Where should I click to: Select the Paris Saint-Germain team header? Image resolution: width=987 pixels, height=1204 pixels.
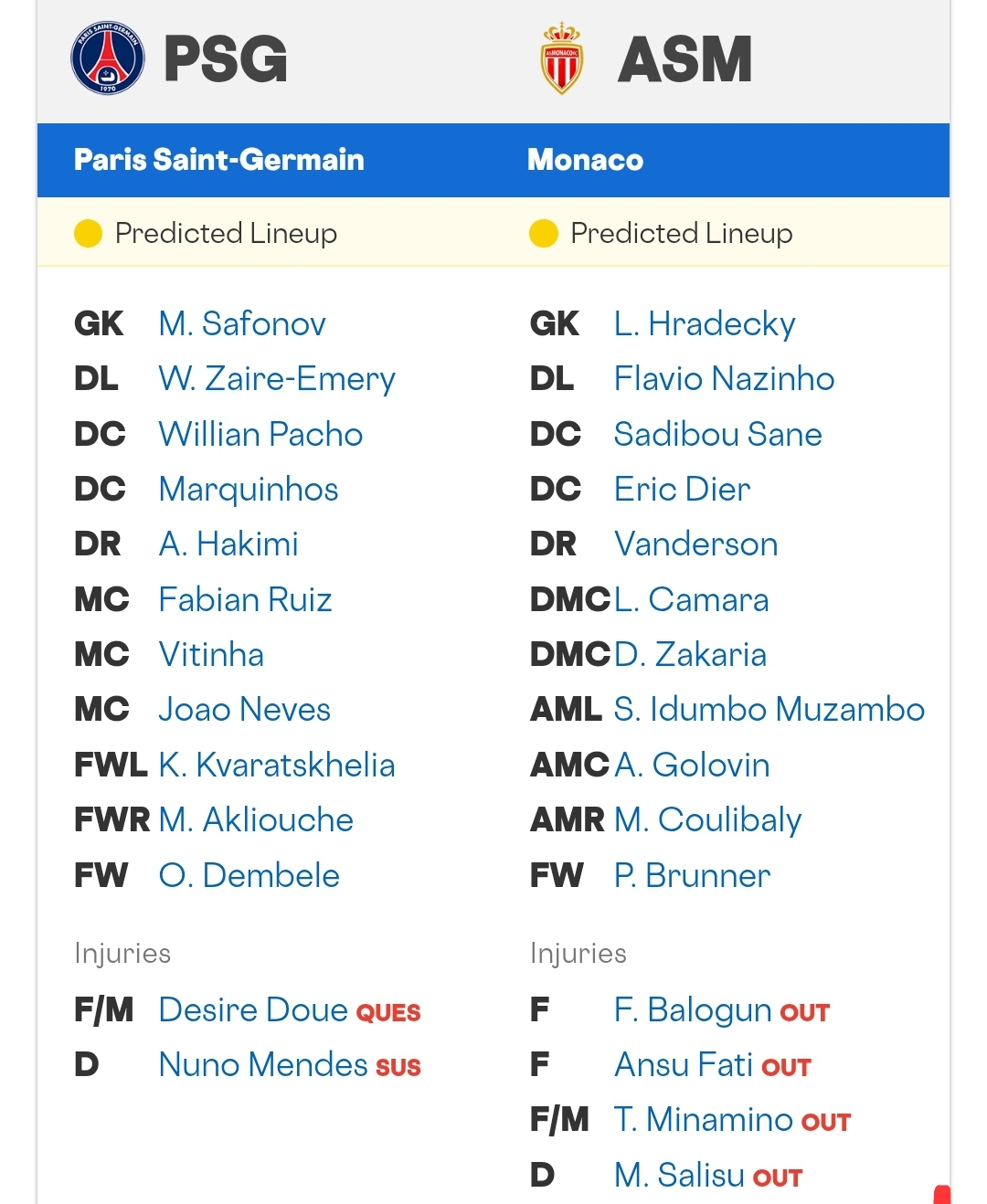coord(219,160)
